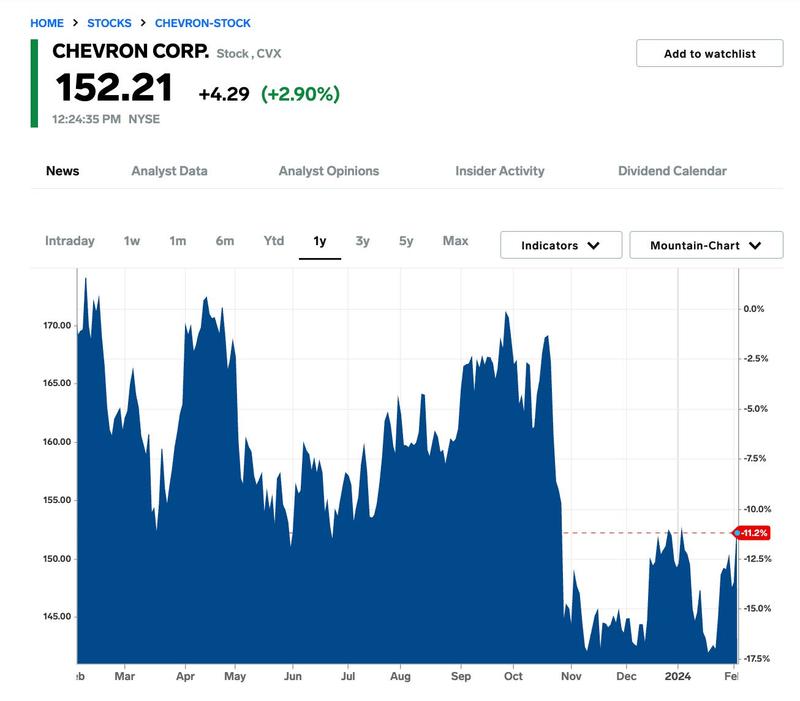Expand the Indicators dropdown
Image resolution: width=800 pixels, height=701 pixels.
pos(561,245)
